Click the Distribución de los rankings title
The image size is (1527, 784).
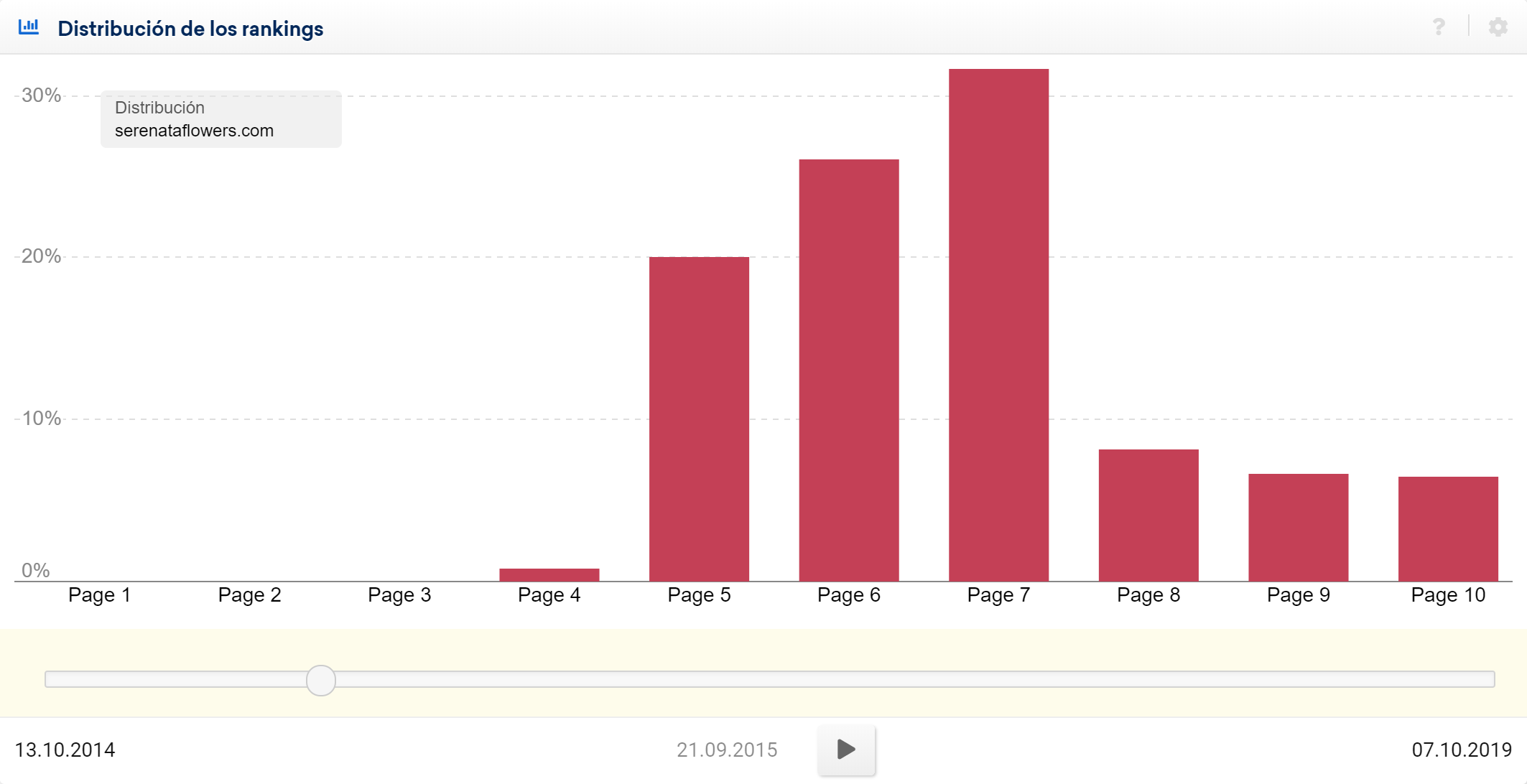[190, 29]
